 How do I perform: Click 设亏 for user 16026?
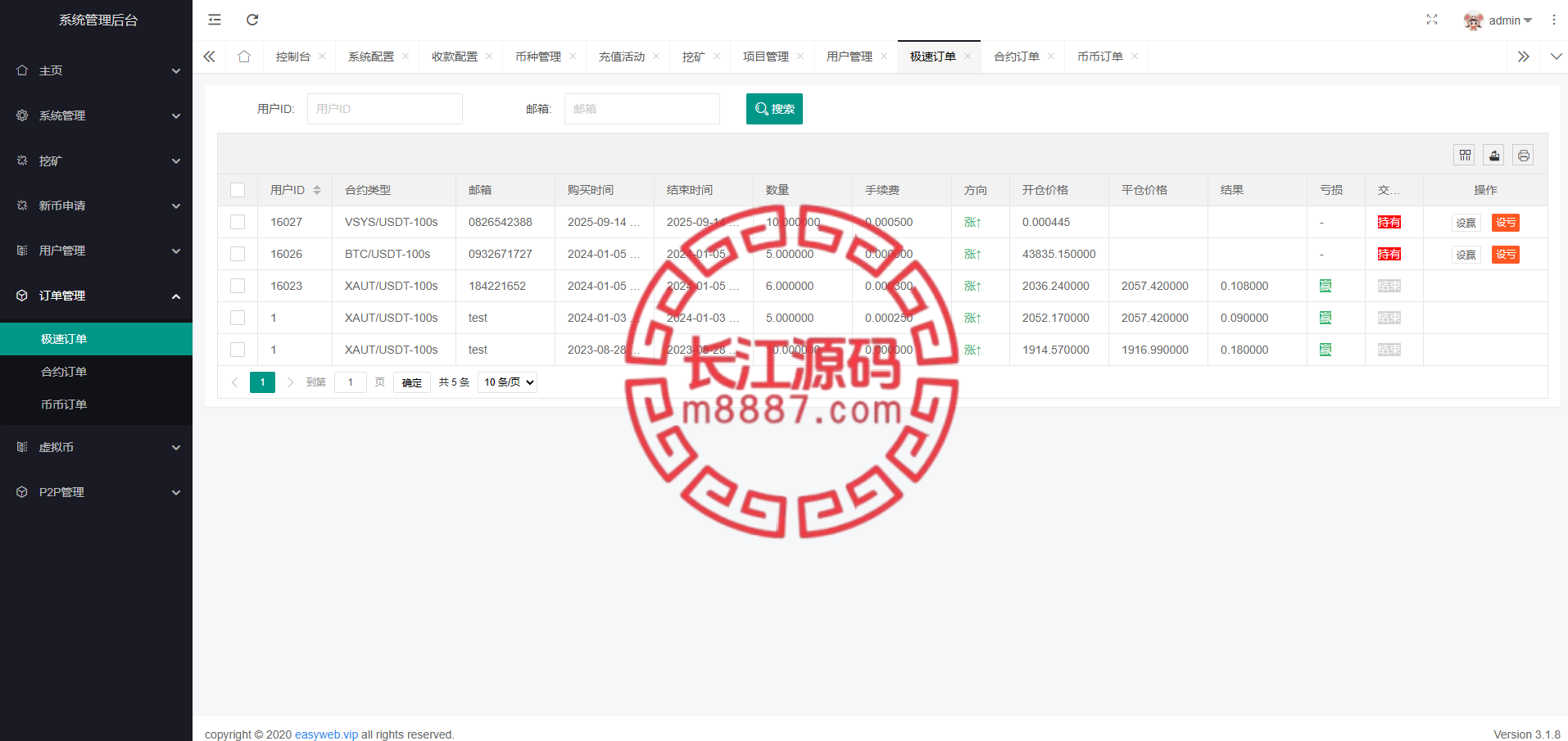click(1506, 255)
